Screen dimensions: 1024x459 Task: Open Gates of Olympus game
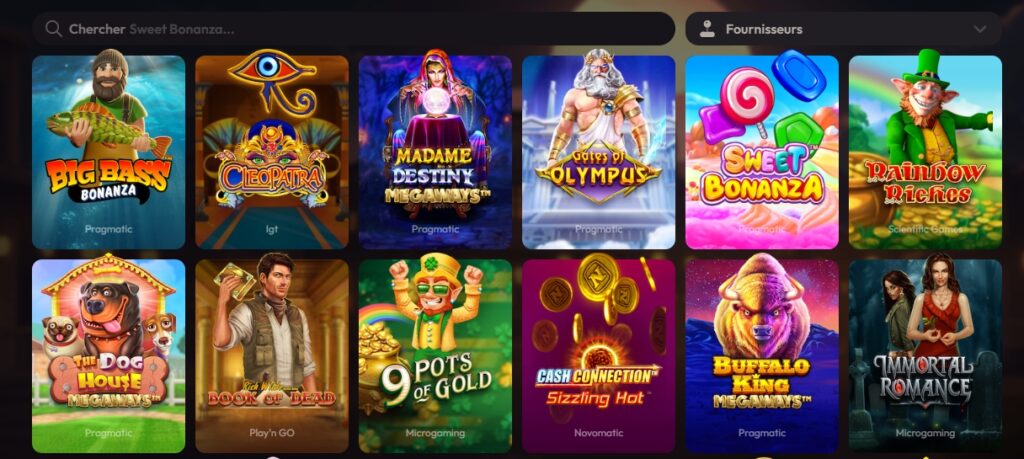point(598,152)
